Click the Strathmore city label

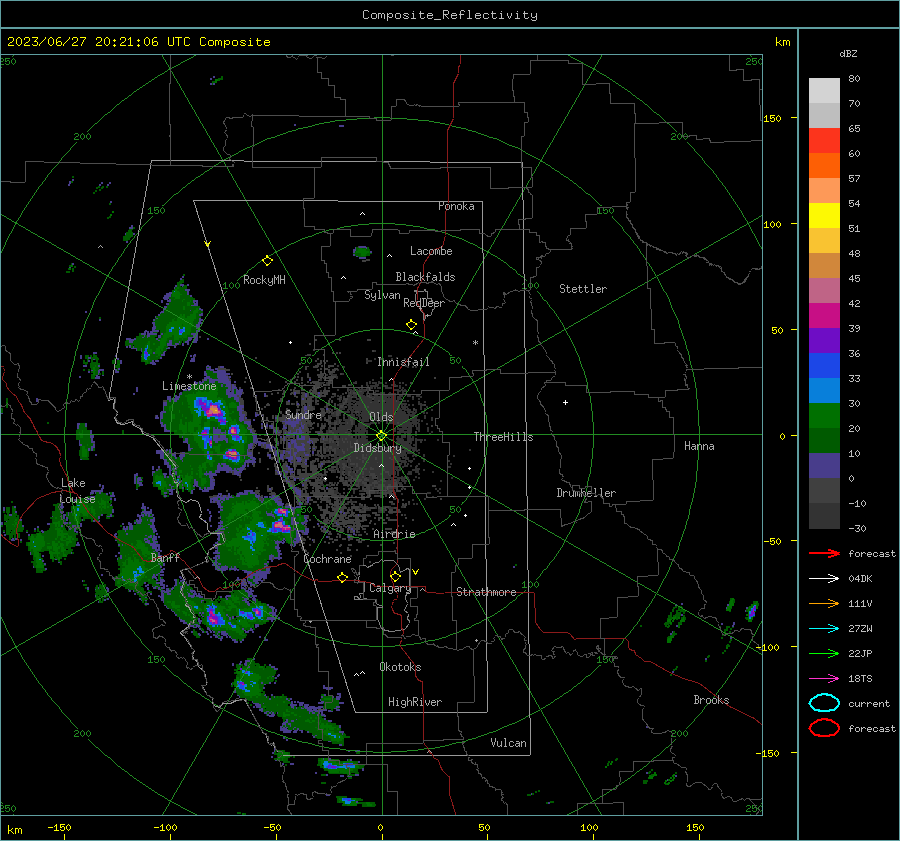486,592
